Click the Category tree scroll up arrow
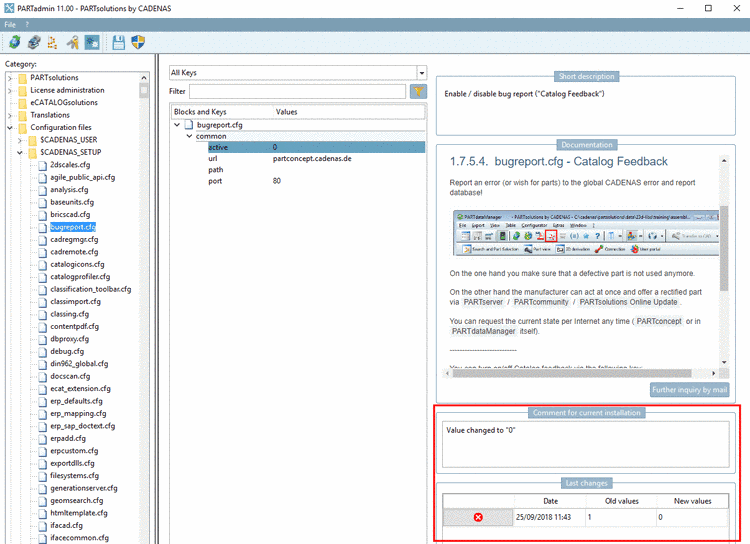 pos(144,78)
